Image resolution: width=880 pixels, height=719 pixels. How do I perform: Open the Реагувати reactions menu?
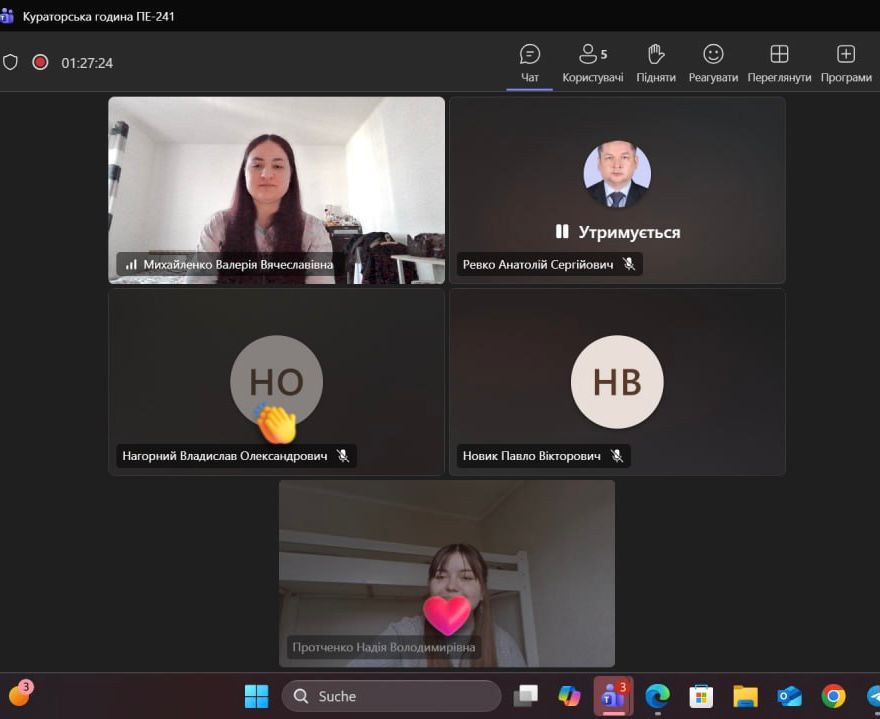[x=713, y=63]
